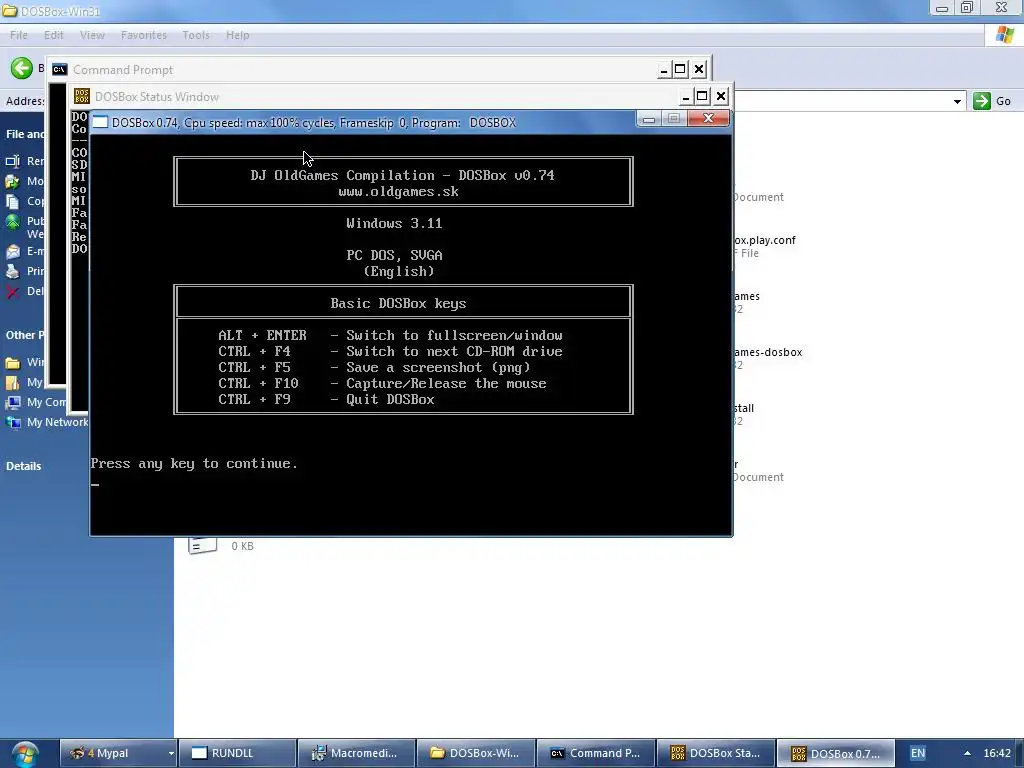Open the Tools menu

(x=196, y=35)
